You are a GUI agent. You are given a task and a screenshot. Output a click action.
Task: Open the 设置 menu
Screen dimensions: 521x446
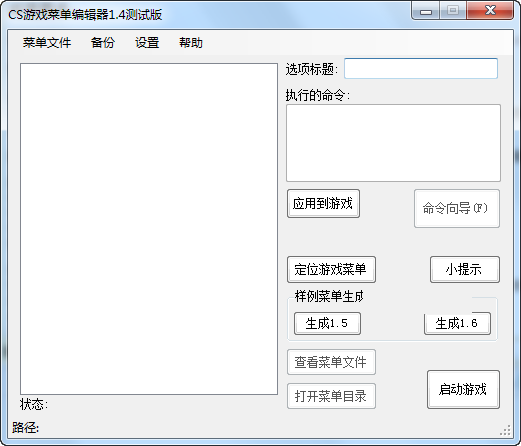point(147,43)
